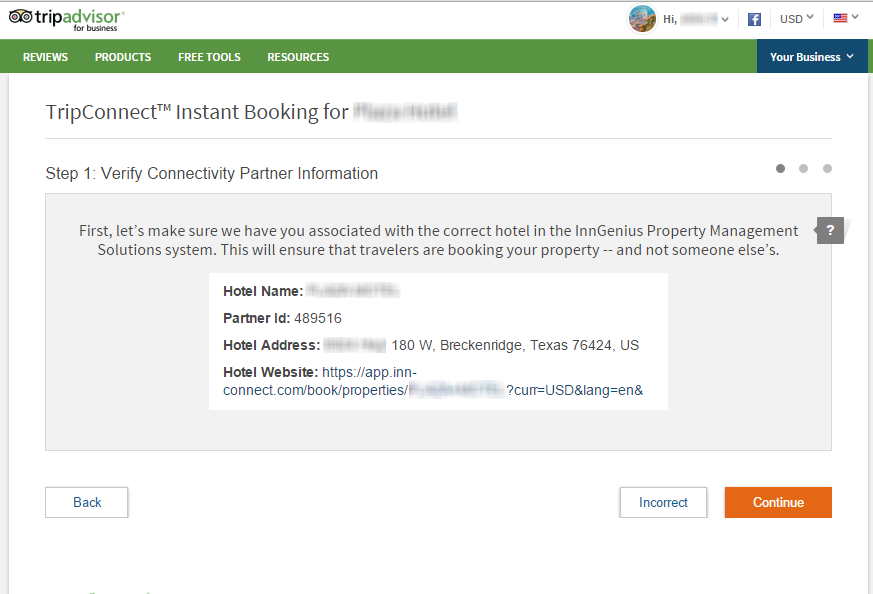Click the profile avatar picture
This screenshot has height=594, width=873.
[x=642, y=19]
